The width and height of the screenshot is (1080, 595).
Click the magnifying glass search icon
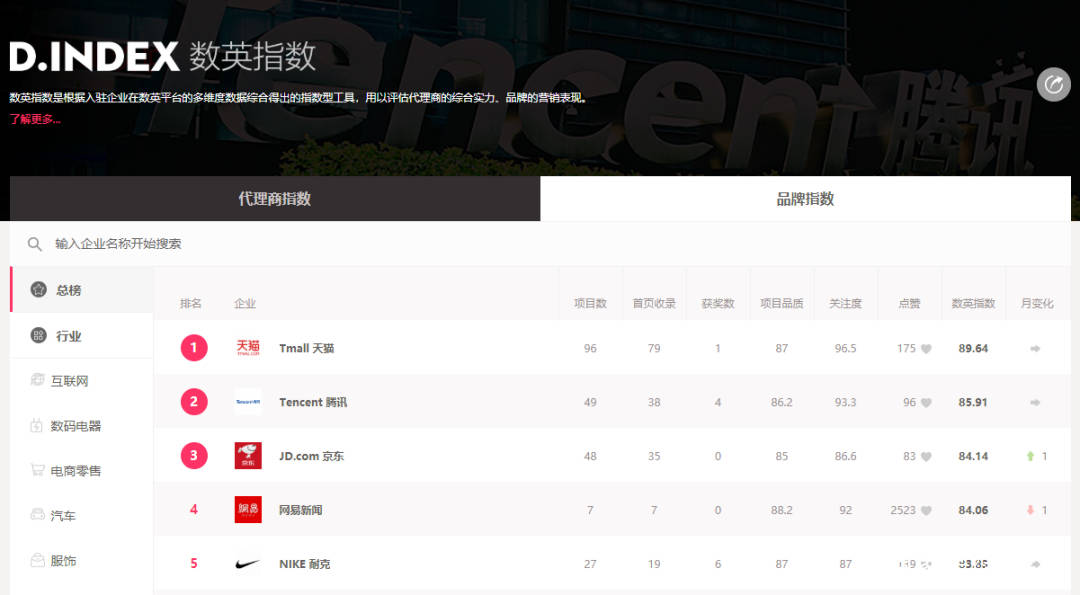(35, 243)
